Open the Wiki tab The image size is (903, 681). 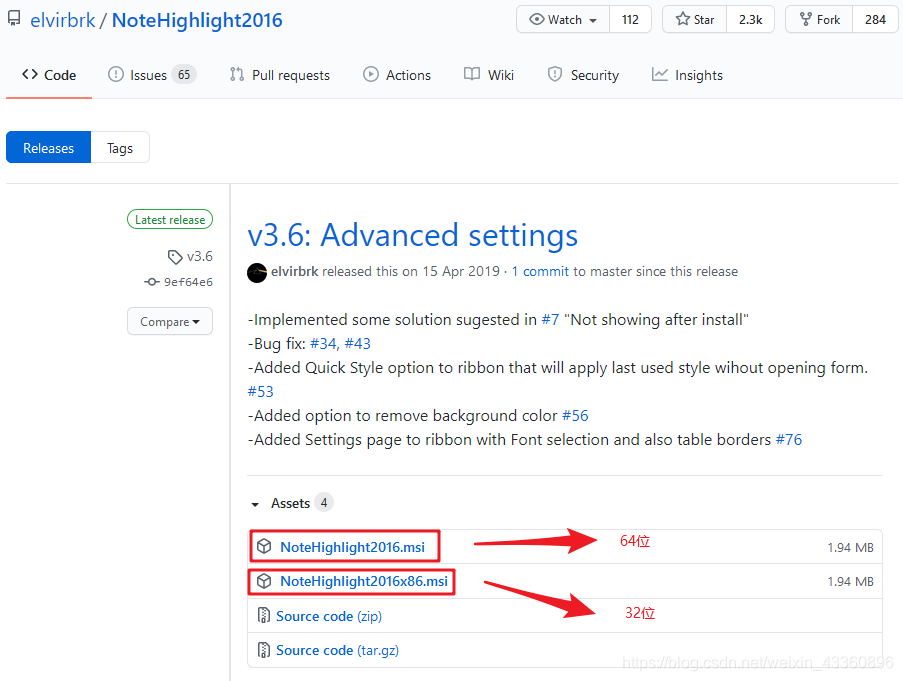tap(489, 75)
